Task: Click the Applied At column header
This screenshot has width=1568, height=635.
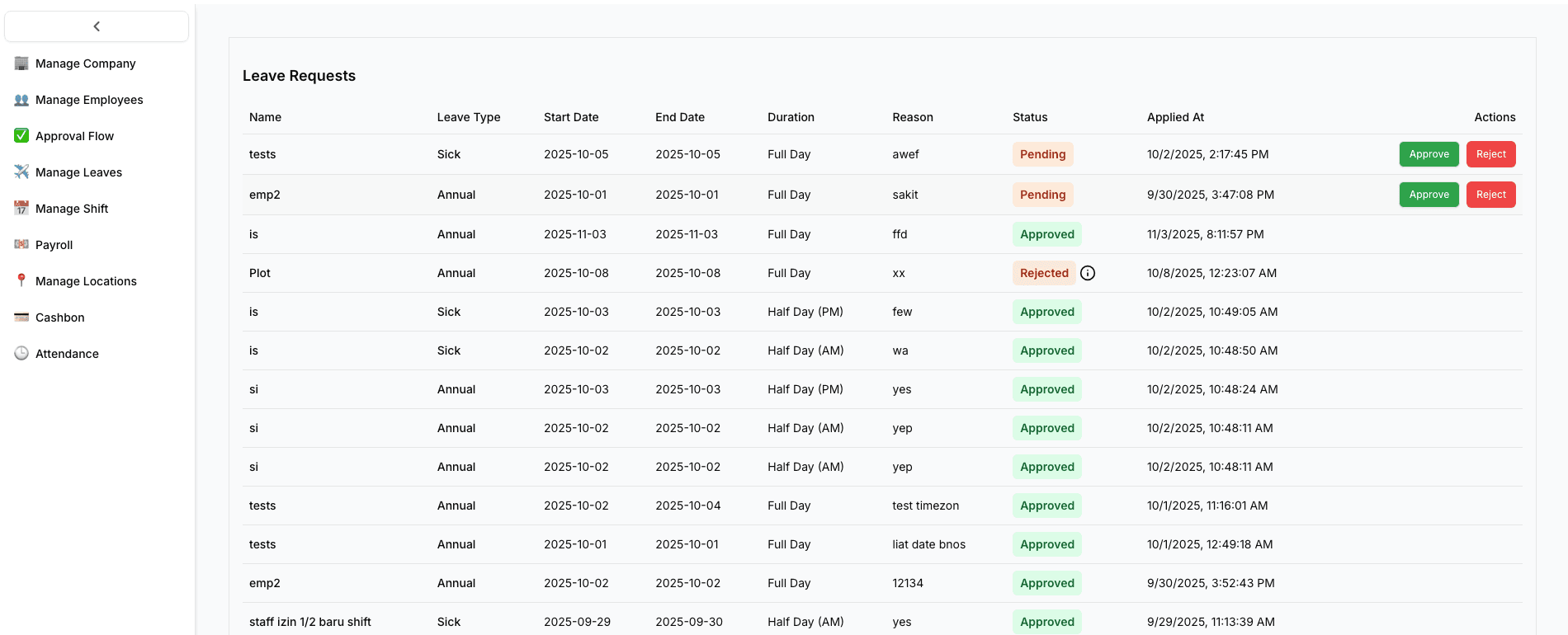Action: [x=1175, y=117]
